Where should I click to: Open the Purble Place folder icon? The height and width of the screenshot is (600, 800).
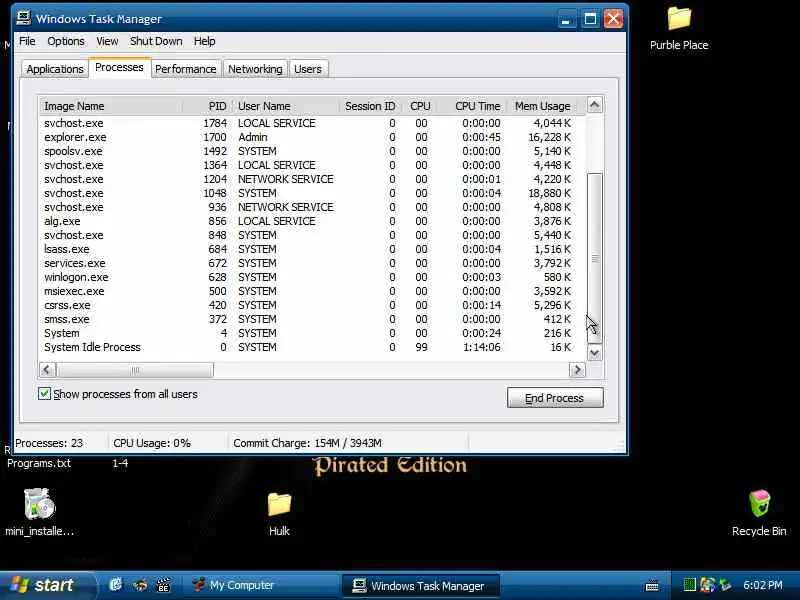click(x=679, y=18)
